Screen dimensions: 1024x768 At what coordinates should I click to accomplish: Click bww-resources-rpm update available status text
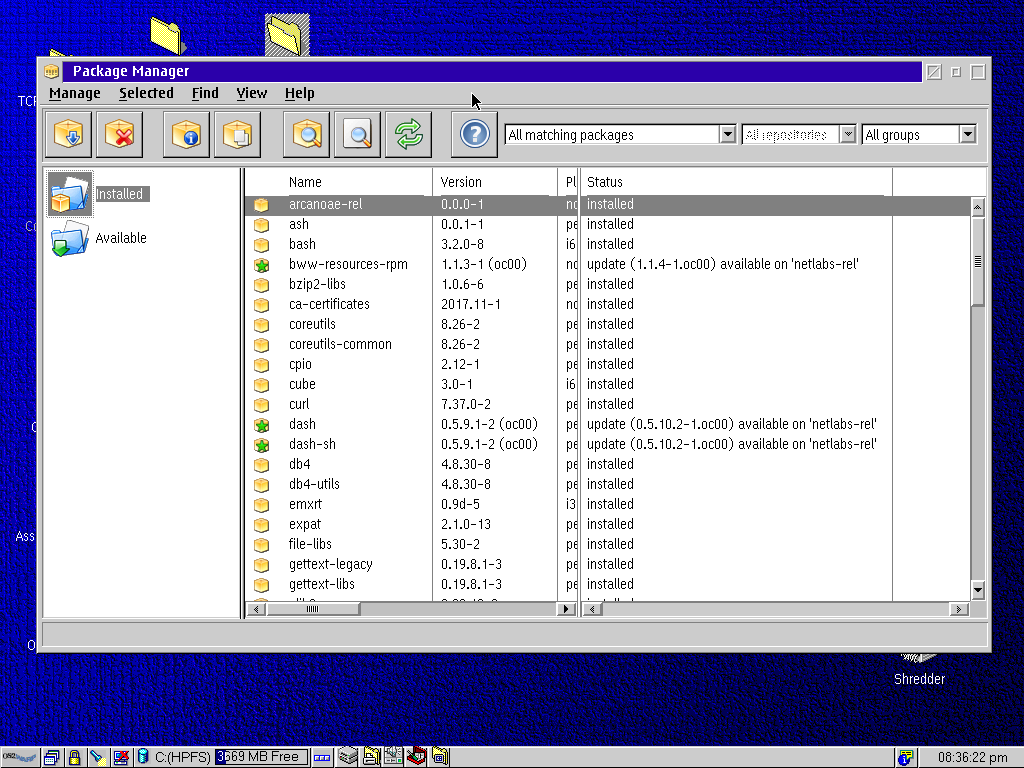point(722,264)
